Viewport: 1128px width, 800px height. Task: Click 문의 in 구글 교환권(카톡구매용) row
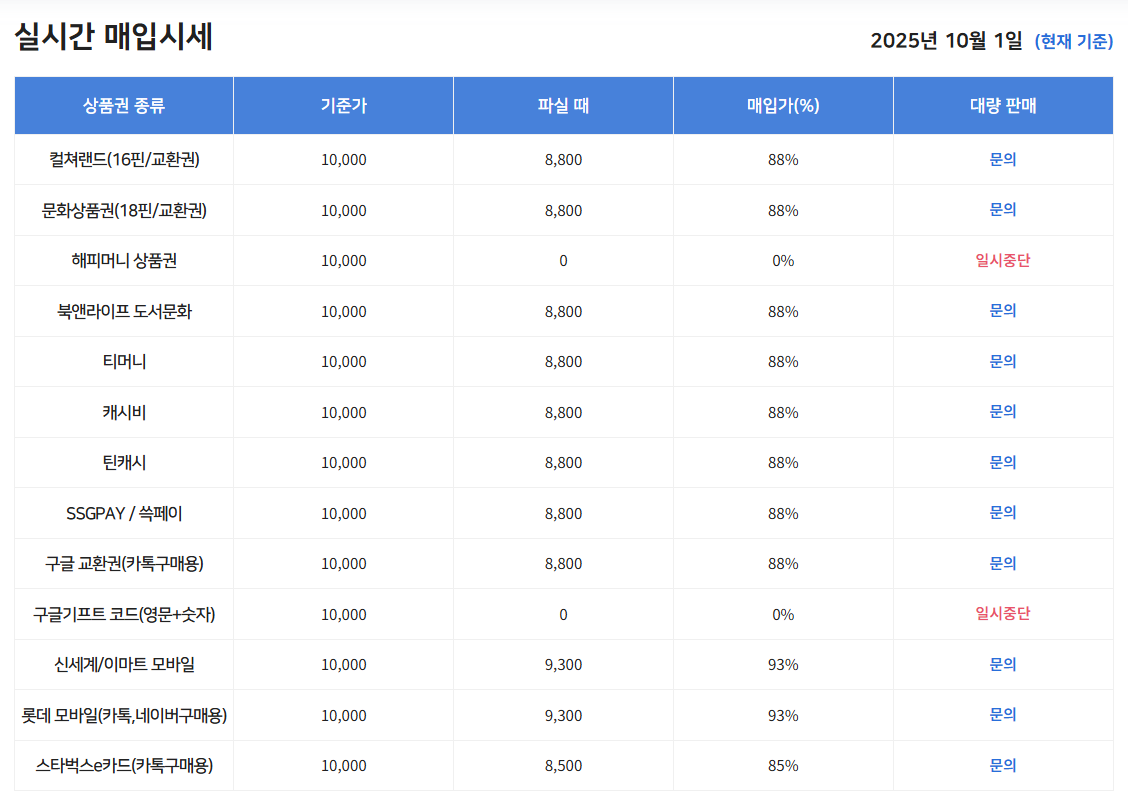point(1003,563)
